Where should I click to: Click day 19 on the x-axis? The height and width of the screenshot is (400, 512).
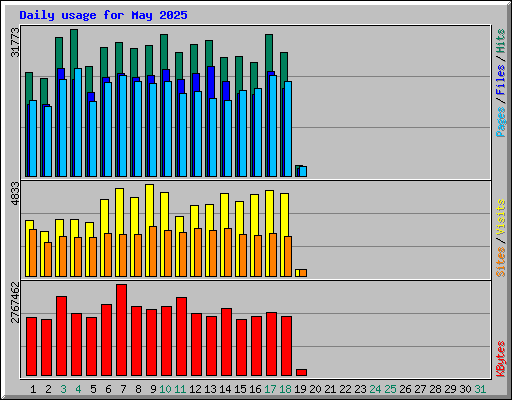[300, 389]
